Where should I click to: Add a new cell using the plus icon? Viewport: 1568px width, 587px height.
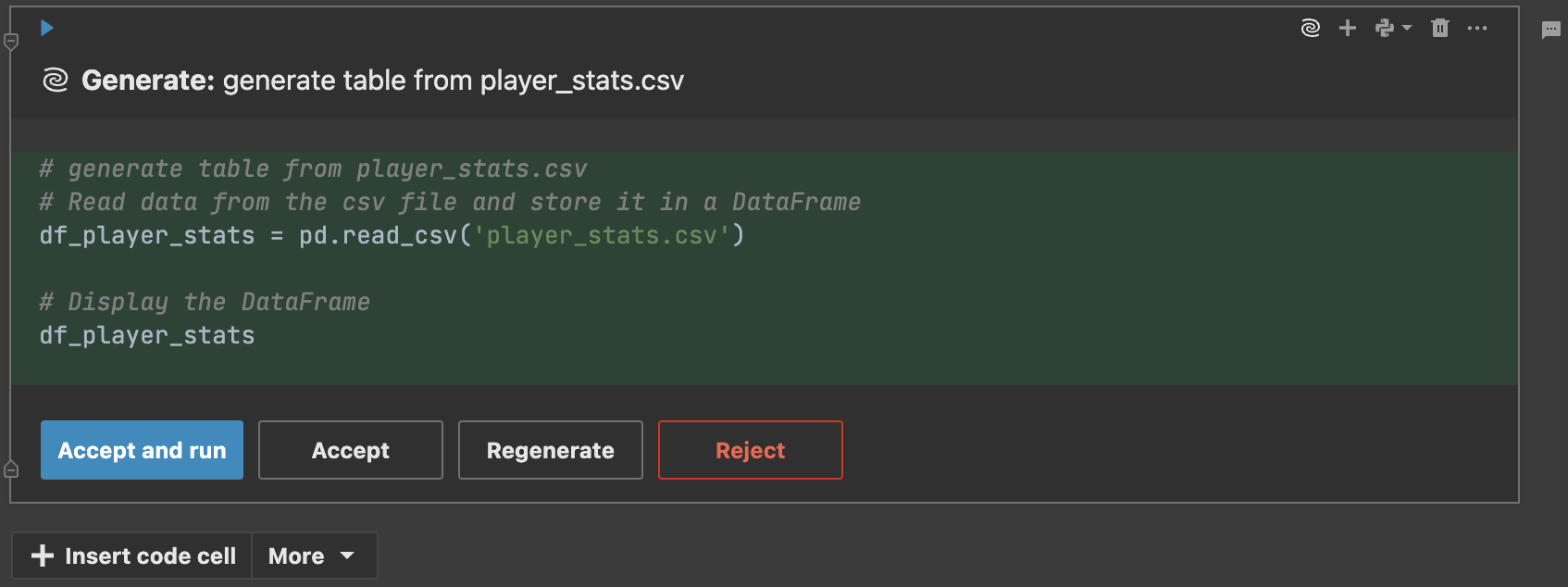(x=1347, y=28)
